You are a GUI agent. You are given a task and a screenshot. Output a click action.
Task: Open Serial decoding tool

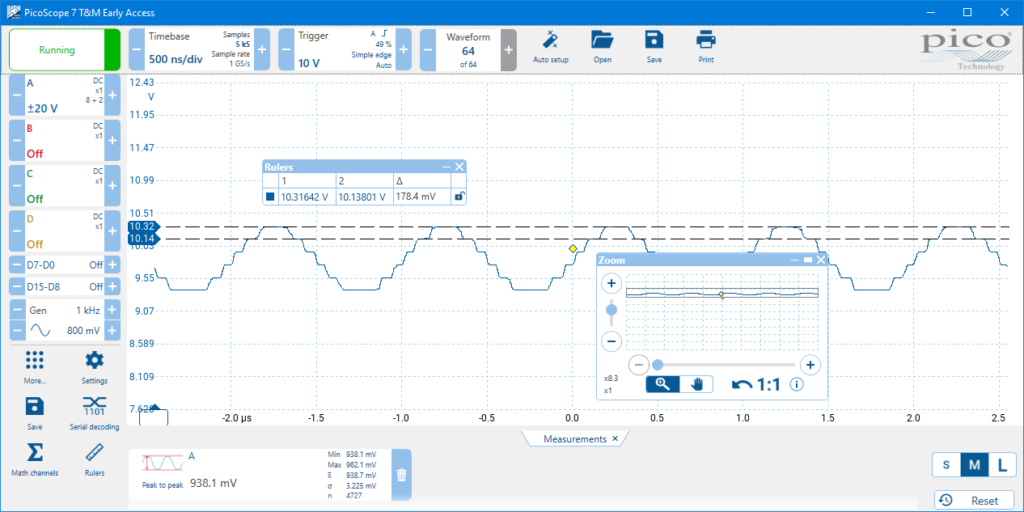94,406
